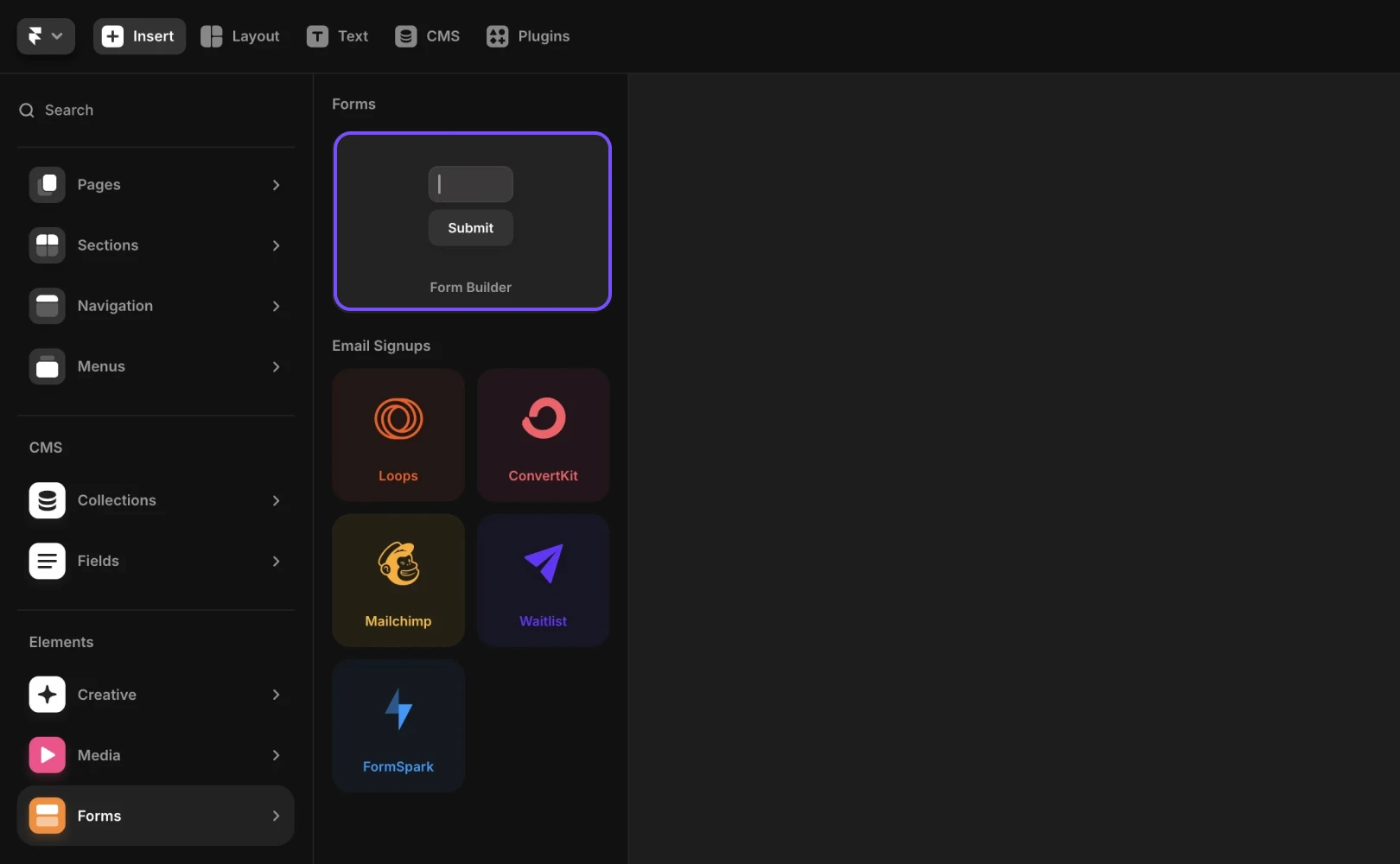Click the Layout toolbar icon
This screenshot has height=864, width=1400.
[212, 36]
